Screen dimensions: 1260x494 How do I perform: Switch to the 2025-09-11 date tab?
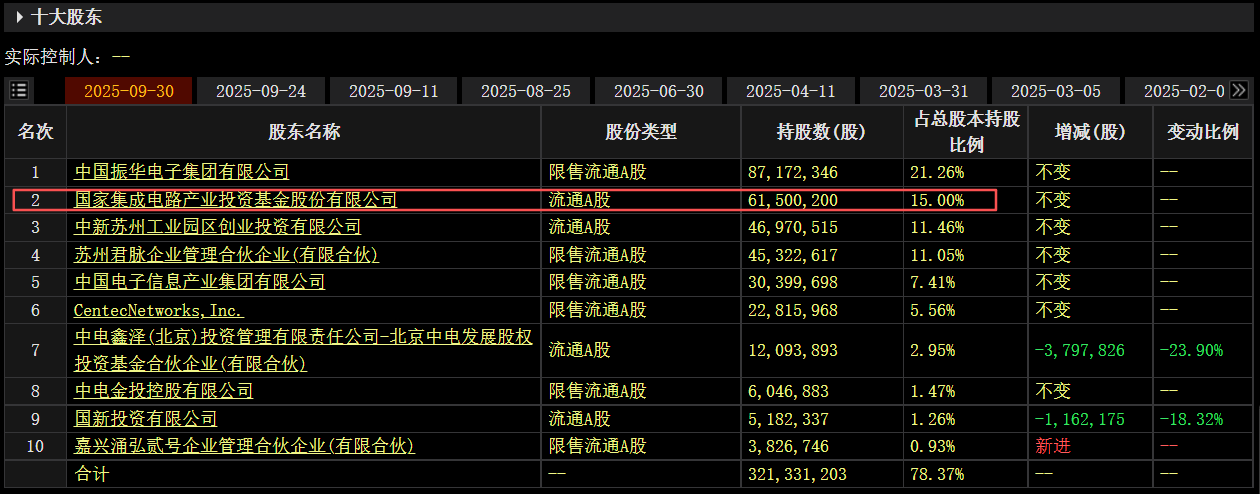[x=394, y=91]
